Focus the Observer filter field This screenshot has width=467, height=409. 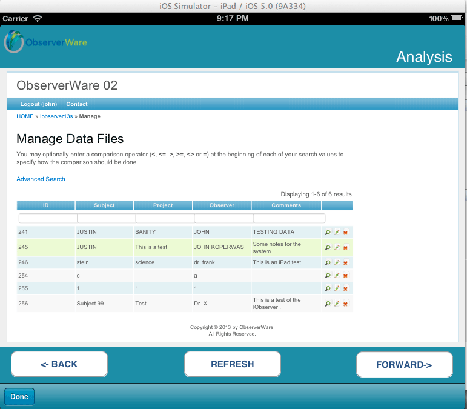pyautogui.click(x=224, y=218)
